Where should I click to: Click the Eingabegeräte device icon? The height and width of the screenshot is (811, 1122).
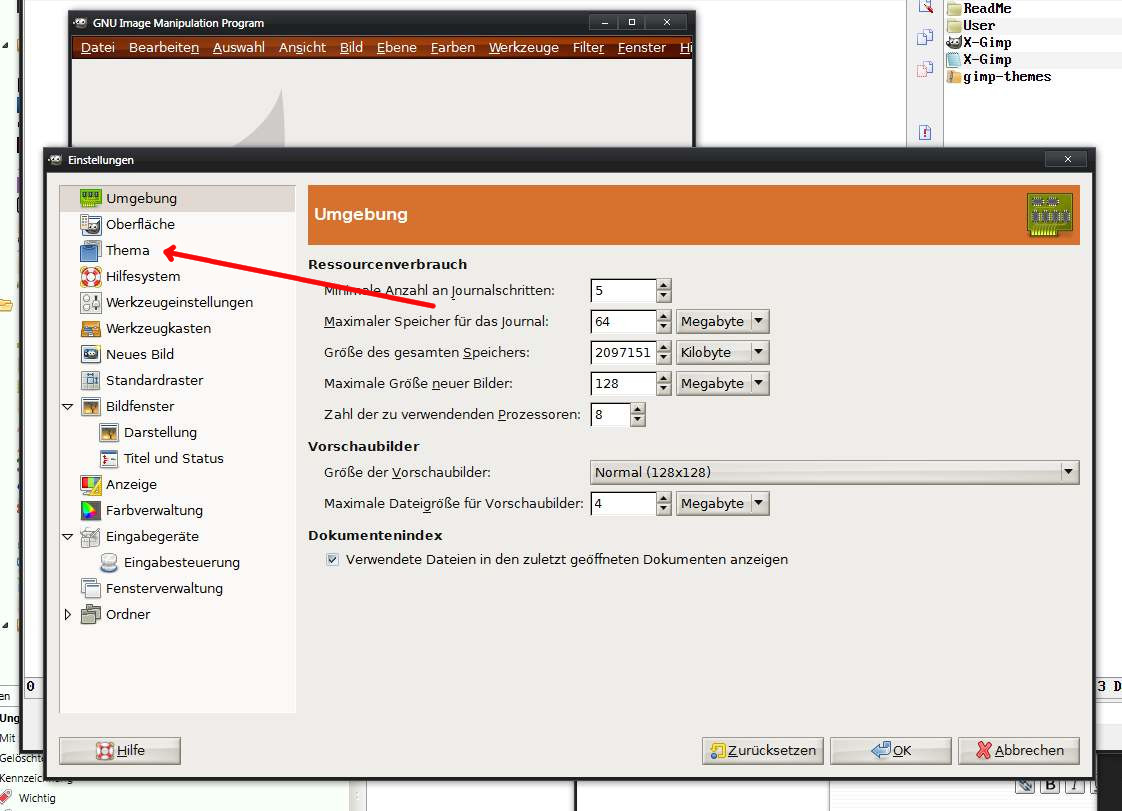pyautogui.click(x=91, y=537)
